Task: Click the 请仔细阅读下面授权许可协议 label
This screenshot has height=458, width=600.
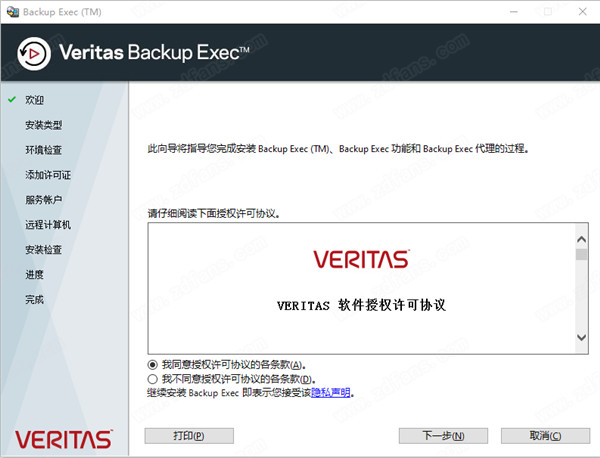Action: point(214,214)
